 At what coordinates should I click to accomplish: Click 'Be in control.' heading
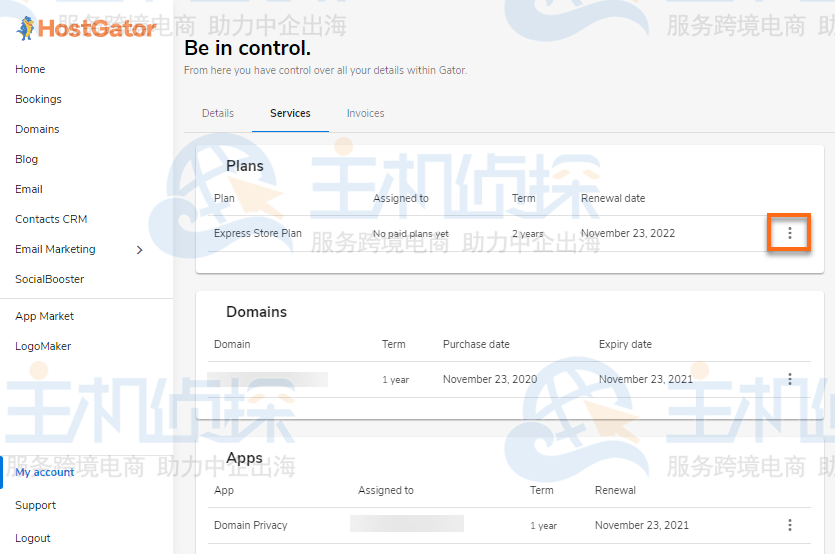coord(248,48)
